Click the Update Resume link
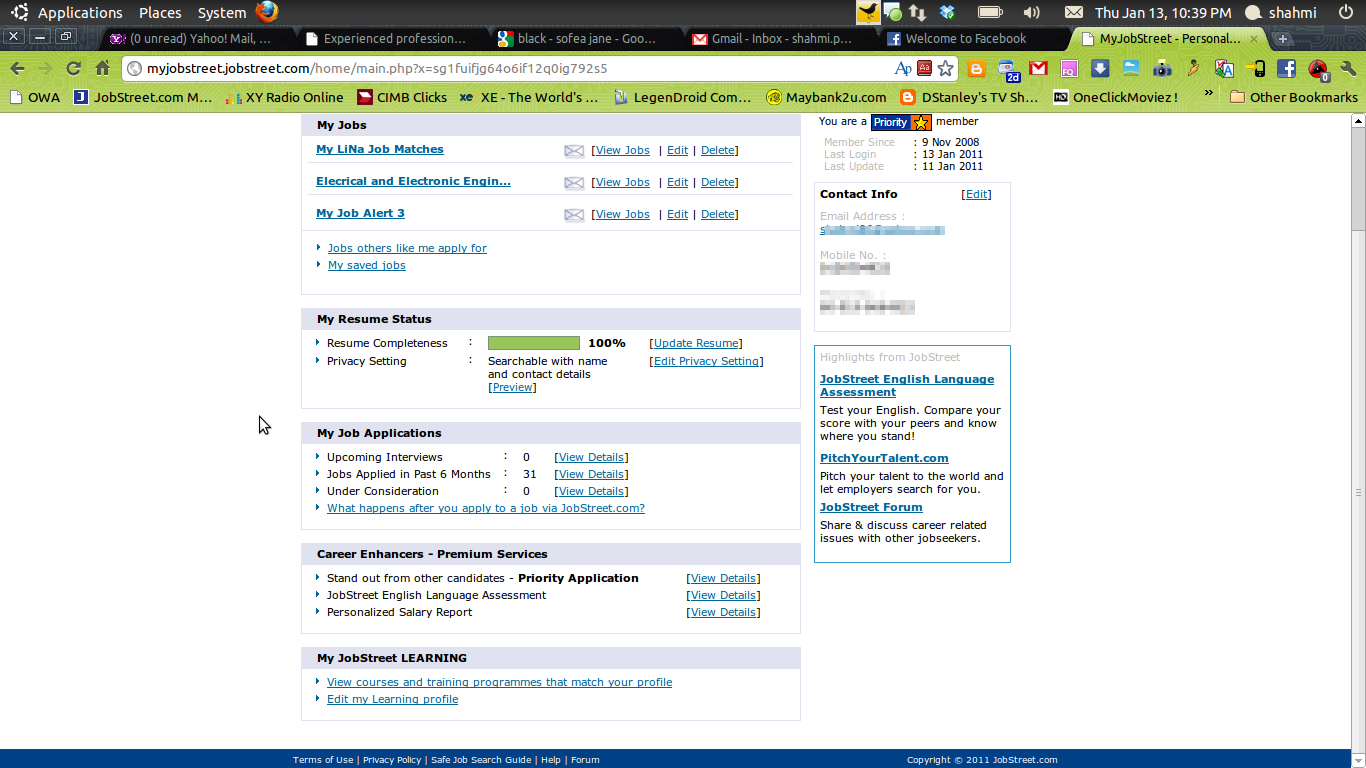This screenshot has width=1366, height=768. [696, 343]
